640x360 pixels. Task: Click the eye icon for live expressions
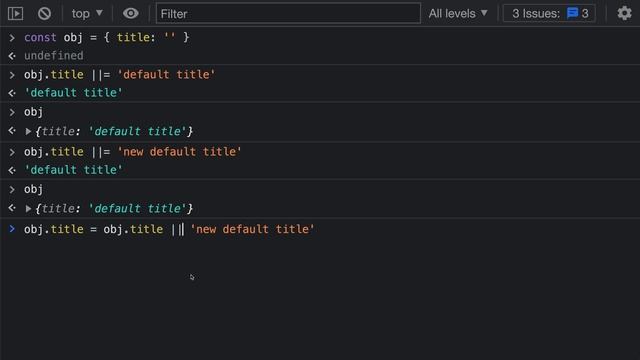pyautogui.click(x=131, y=13)
